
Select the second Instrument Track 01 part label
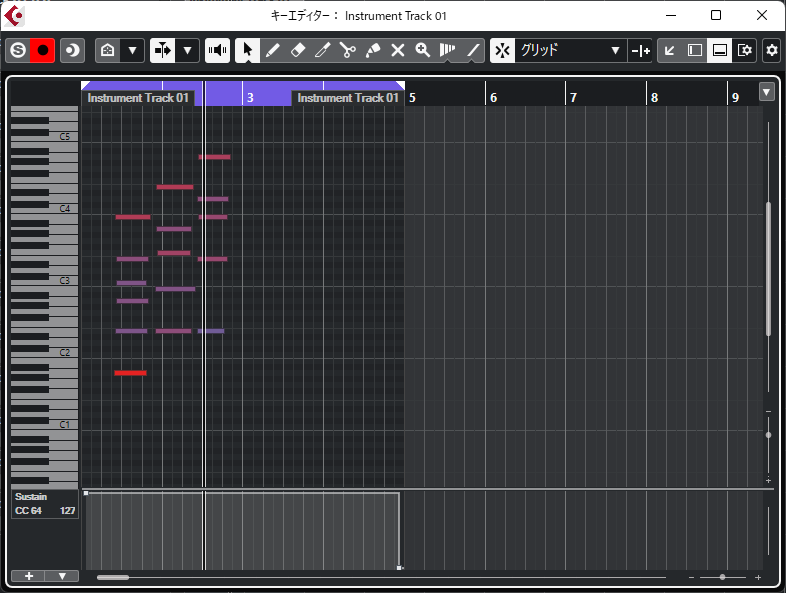click(348, 98)
